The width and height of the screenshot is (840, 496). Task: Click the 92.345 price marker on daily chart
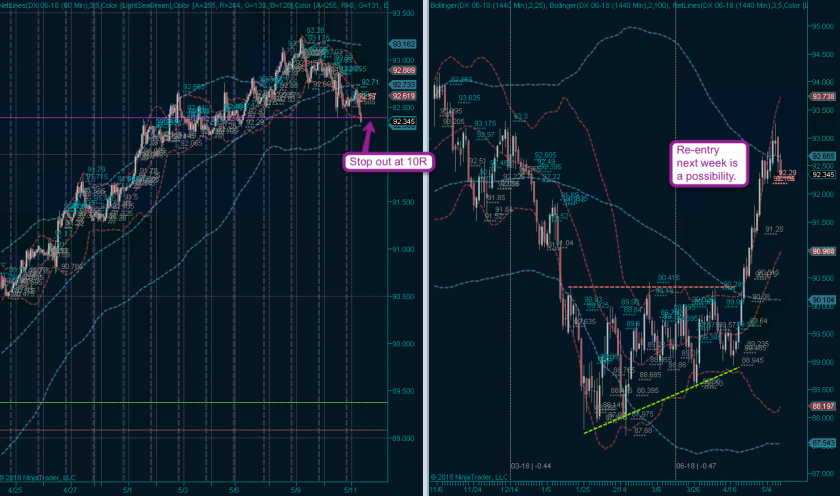(822, 175)
